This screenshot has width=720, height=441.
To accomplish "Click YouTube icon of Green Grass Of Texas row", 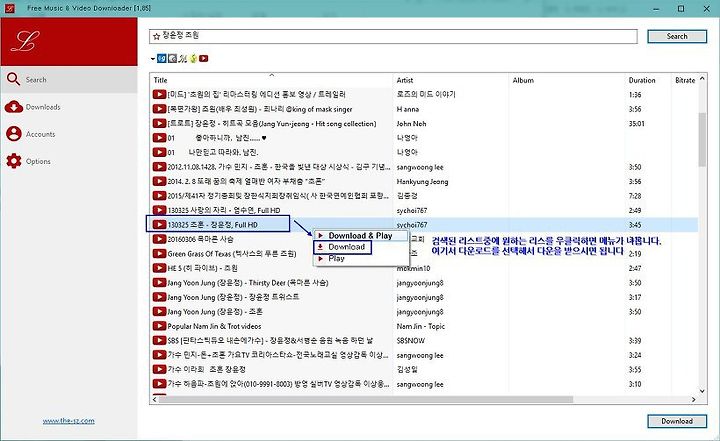I will (x=159, y=254).
